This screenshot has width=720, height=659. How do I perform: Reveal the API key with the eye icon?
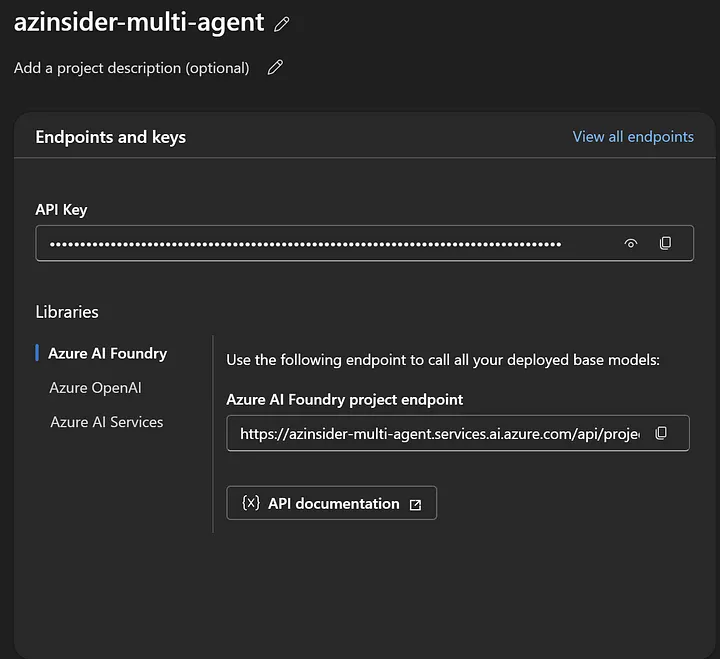tap(631, 243)
